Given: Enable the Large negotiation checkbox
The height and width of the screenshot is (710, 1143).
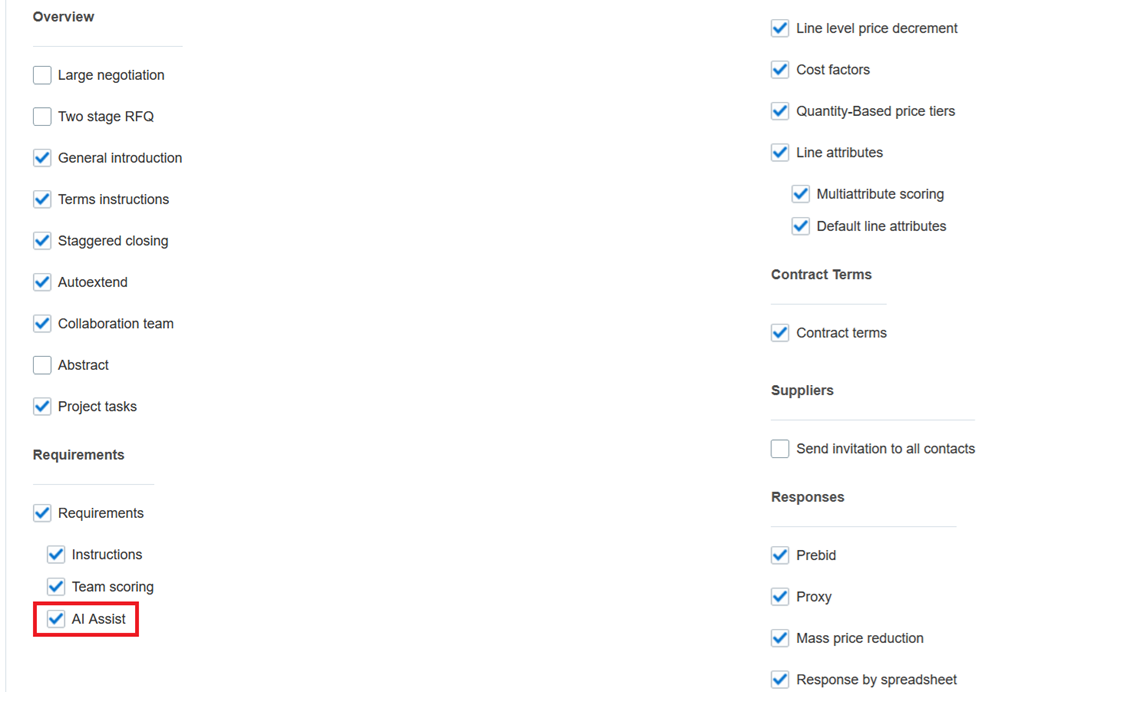Looking at the screenshot, I should 42,75.
